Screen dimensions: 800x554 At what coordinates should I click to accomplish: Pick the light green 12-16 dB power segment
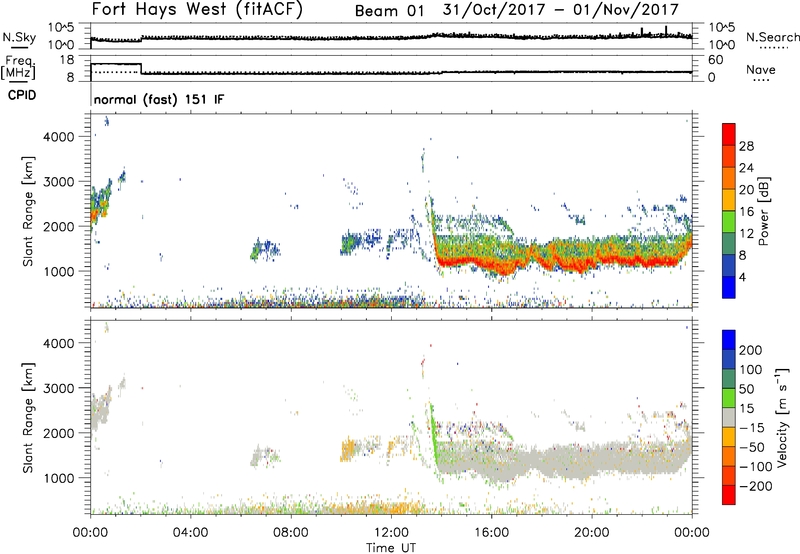pos(729,222)
